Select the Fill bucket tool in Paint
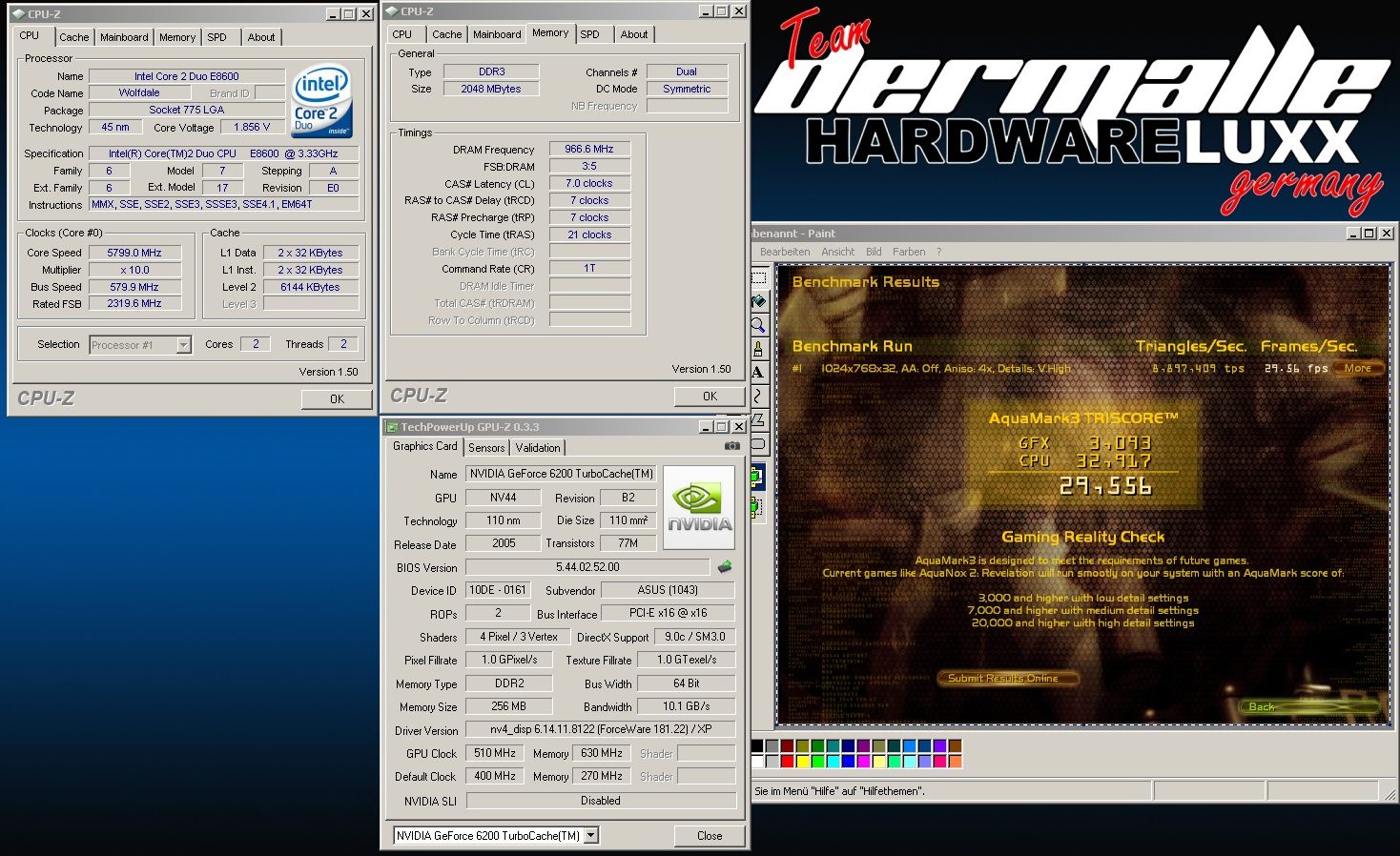 pyautogui.click(x=759, y=301)
